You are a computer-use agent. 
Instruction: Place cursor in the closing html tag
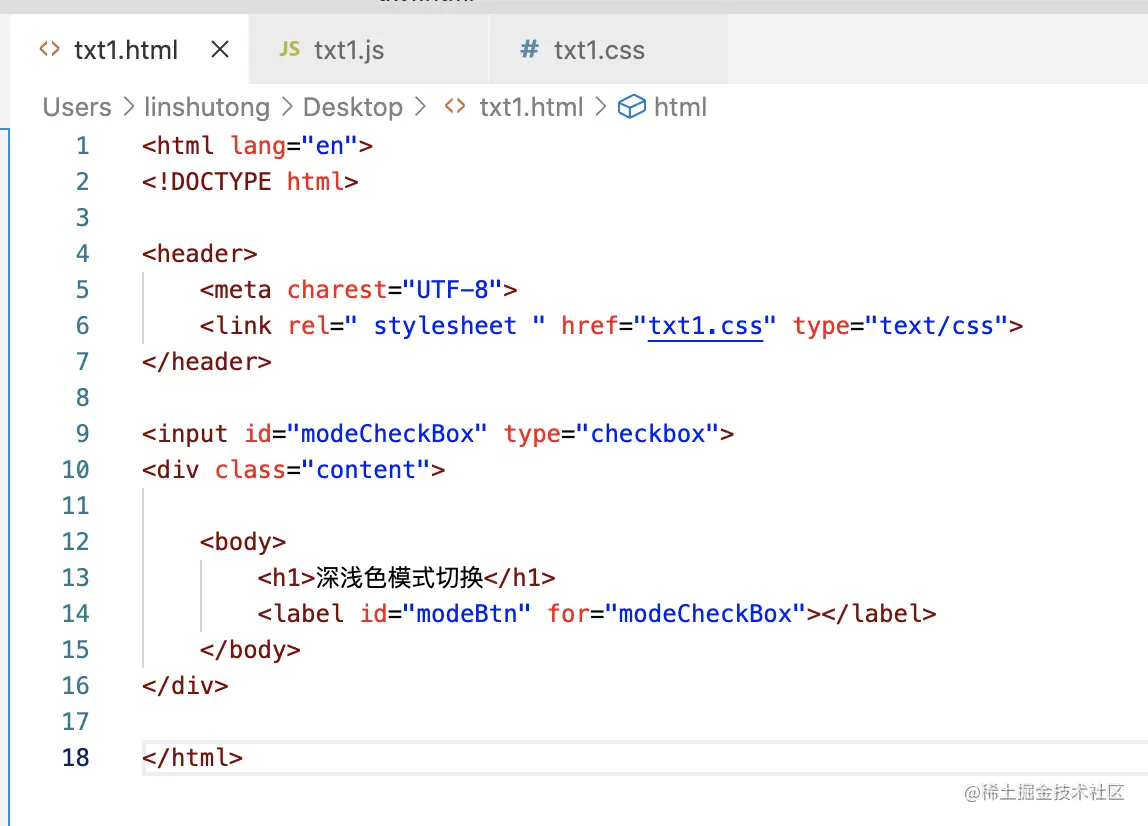tap(193, 758)
